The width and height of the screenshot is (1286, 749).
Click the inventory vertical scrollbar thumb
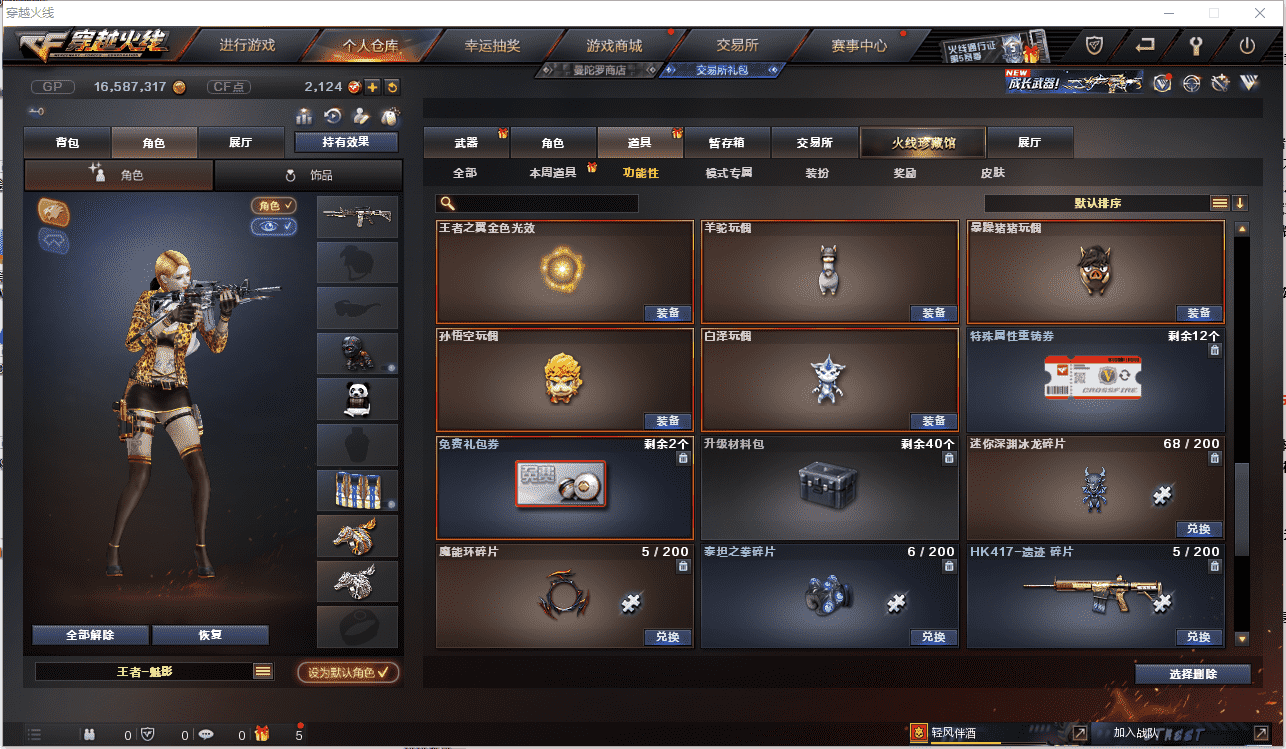(1242, 508)
